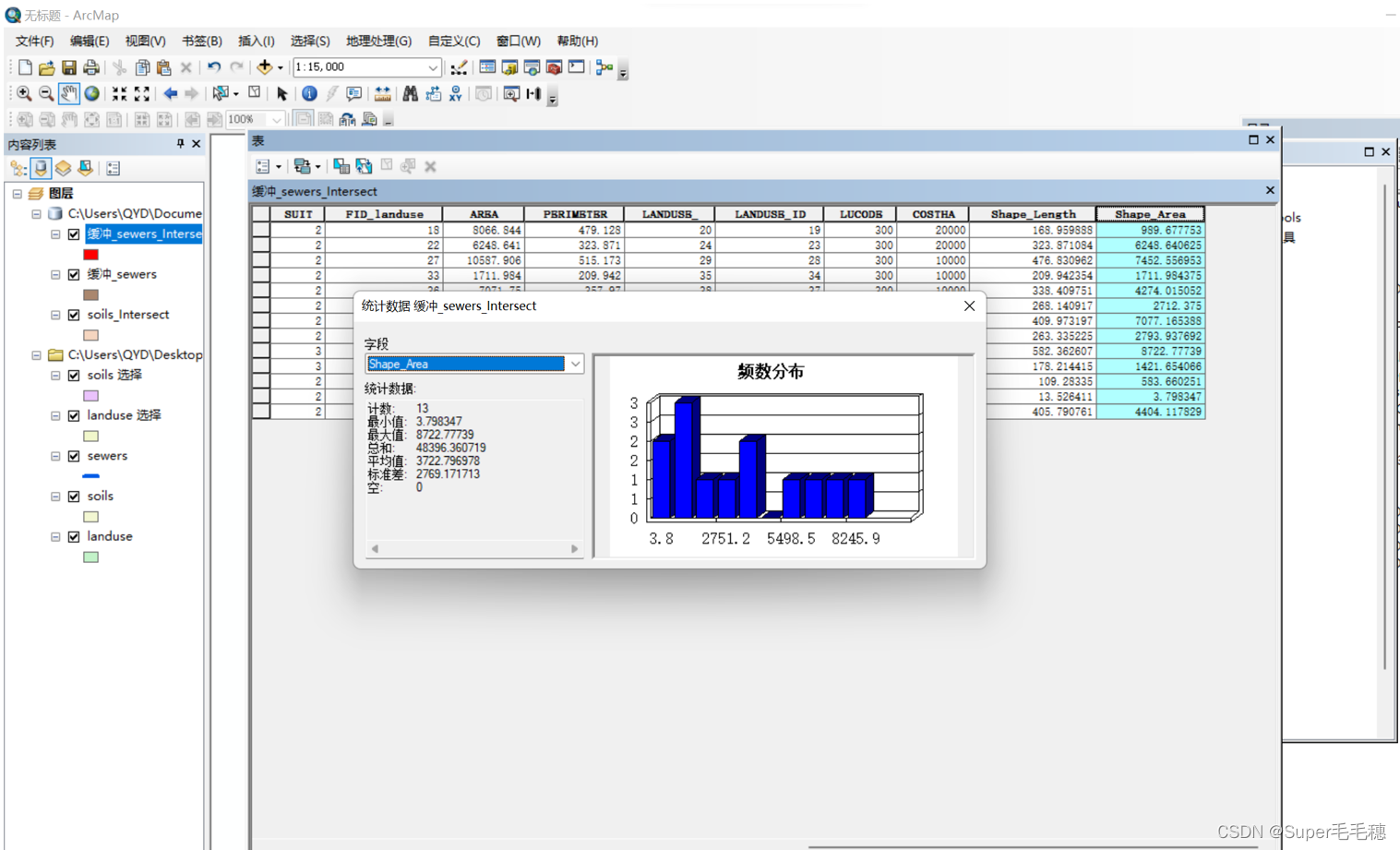Click the COSTHA column header
This screenshot has width=1400, height=850.
pos(933,214)
